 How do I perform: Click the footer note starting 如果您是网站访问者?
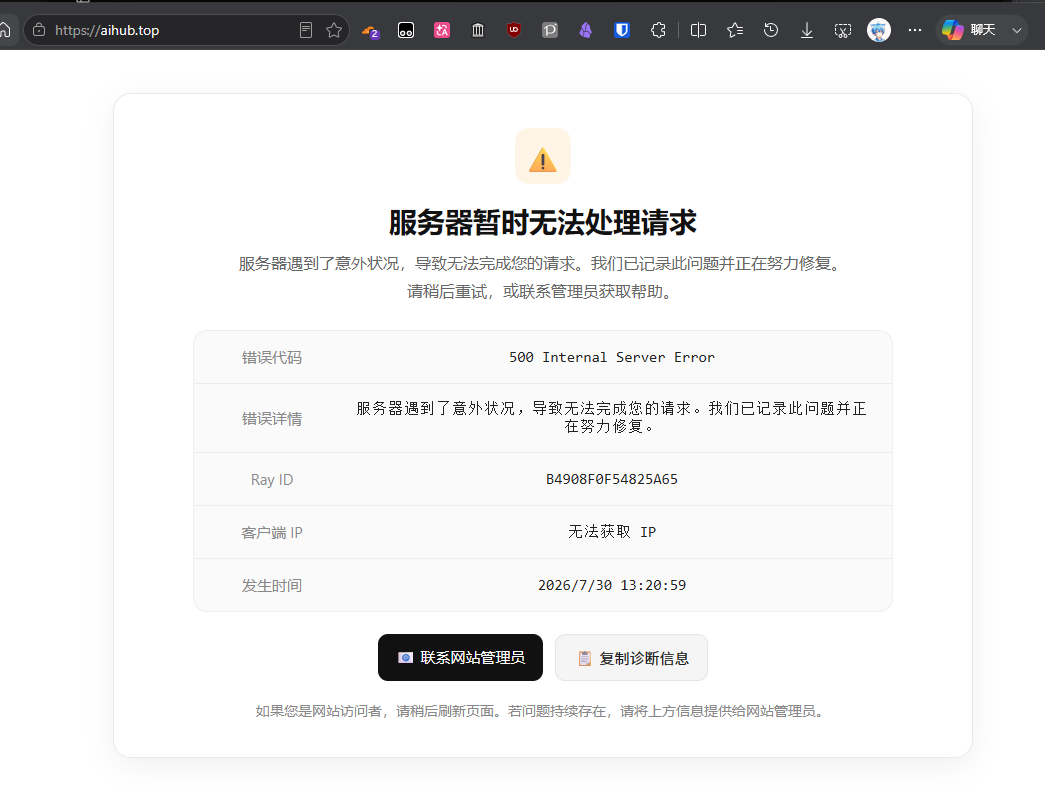point(542,711)
